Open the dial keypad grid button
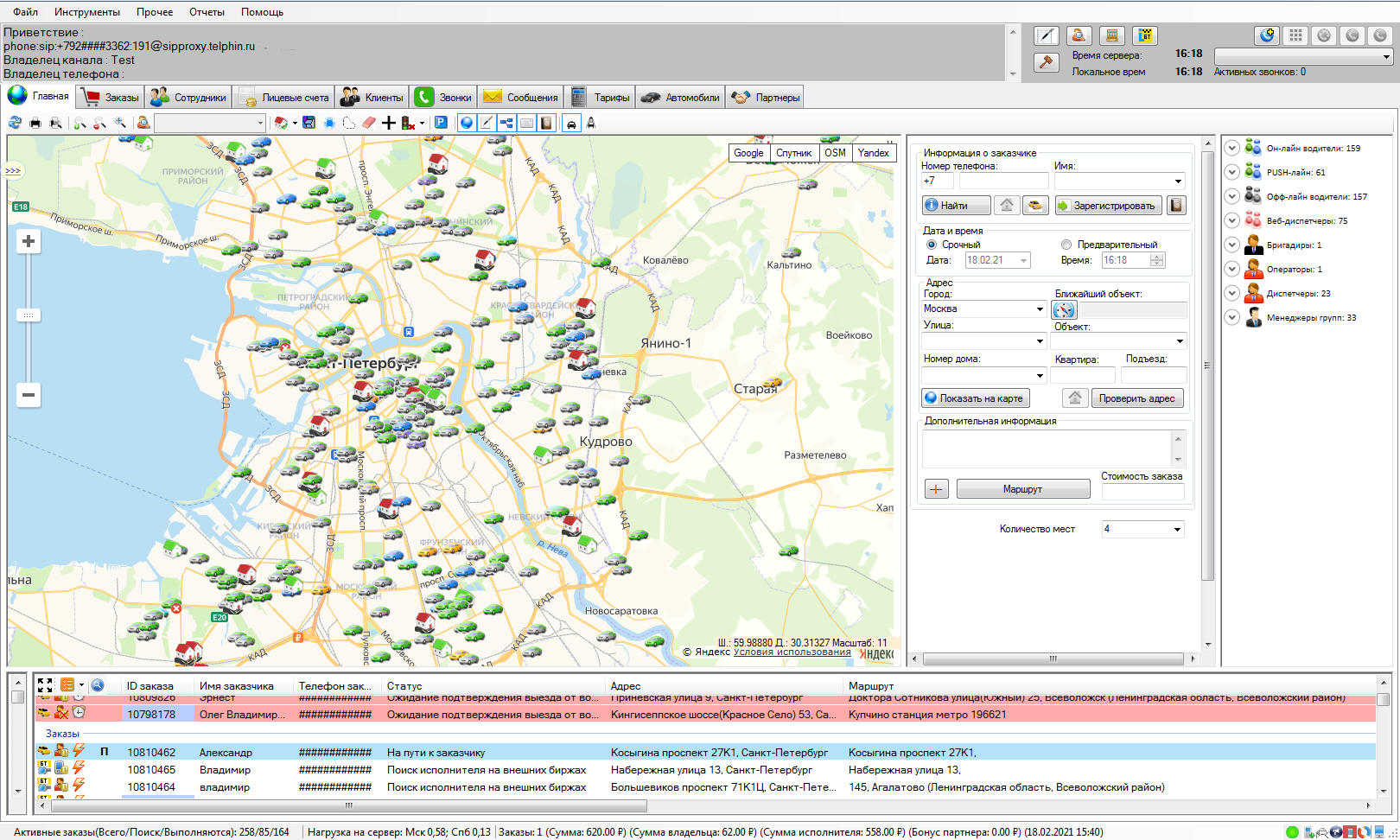1400x840 pixels. coord(1295,35)
